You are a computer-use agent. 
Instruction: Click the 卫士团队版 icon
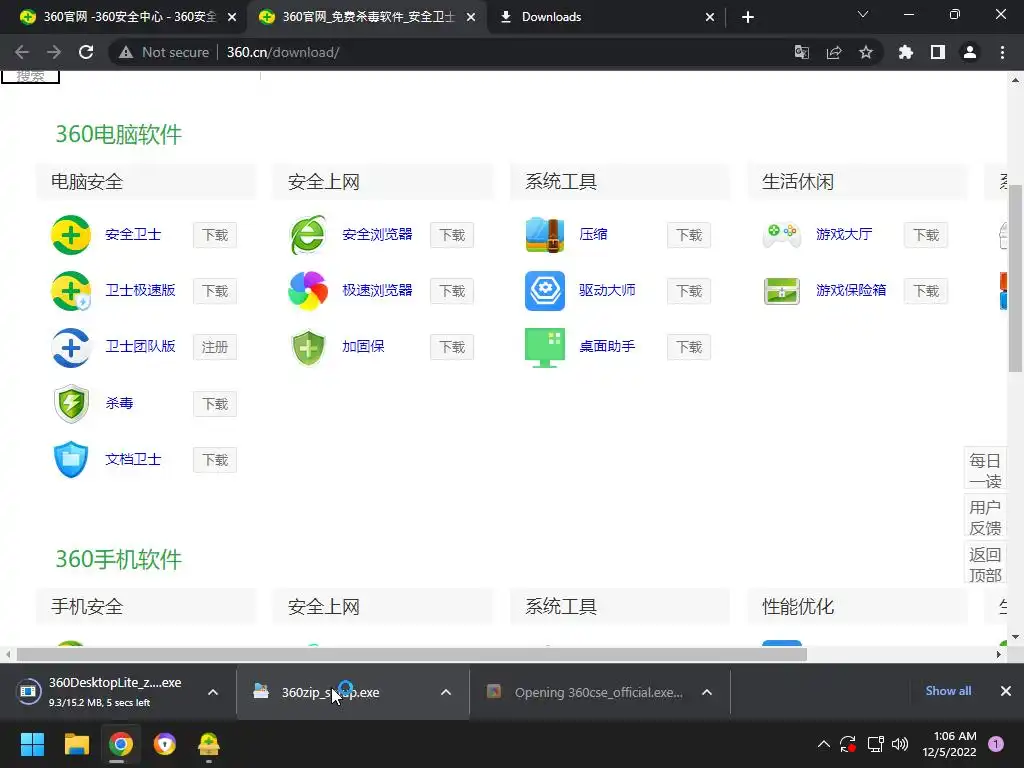tap(71, 347)
